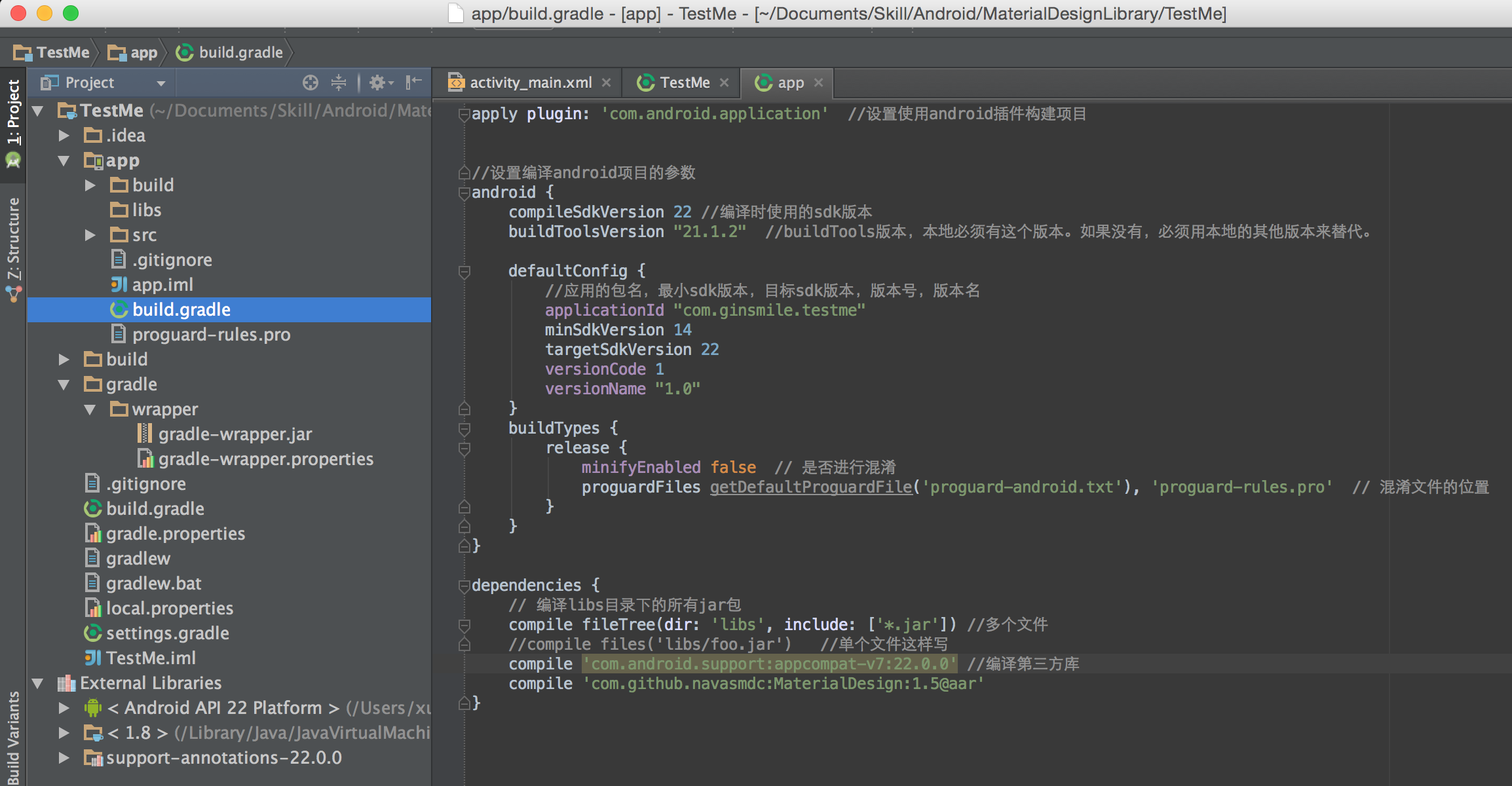Close the activity_main.xml tab
The width and height of the screenshot is (1512, 786).
click(x=606, y=83)
